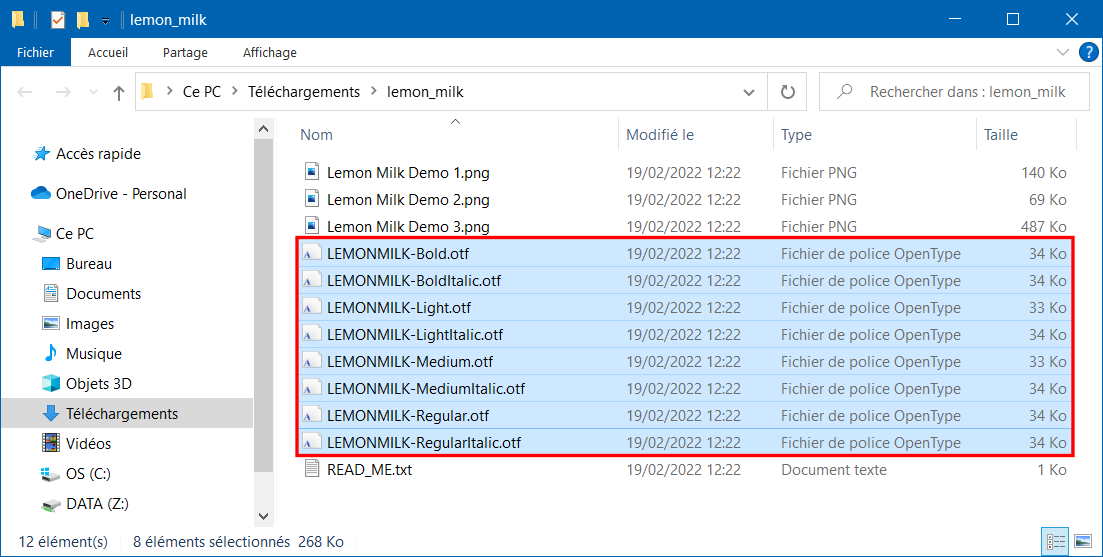Image resolution: width=1103 pixels, height=557 pixels.
Task: Click the navigation pane scrollbar down arrow
Action: 263,516
